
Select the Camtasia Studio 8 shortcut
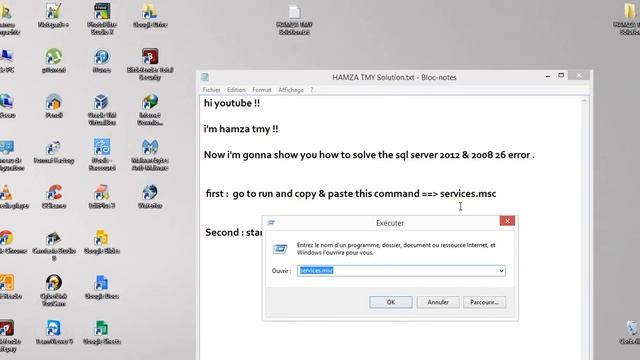click(x=53, y=245)
